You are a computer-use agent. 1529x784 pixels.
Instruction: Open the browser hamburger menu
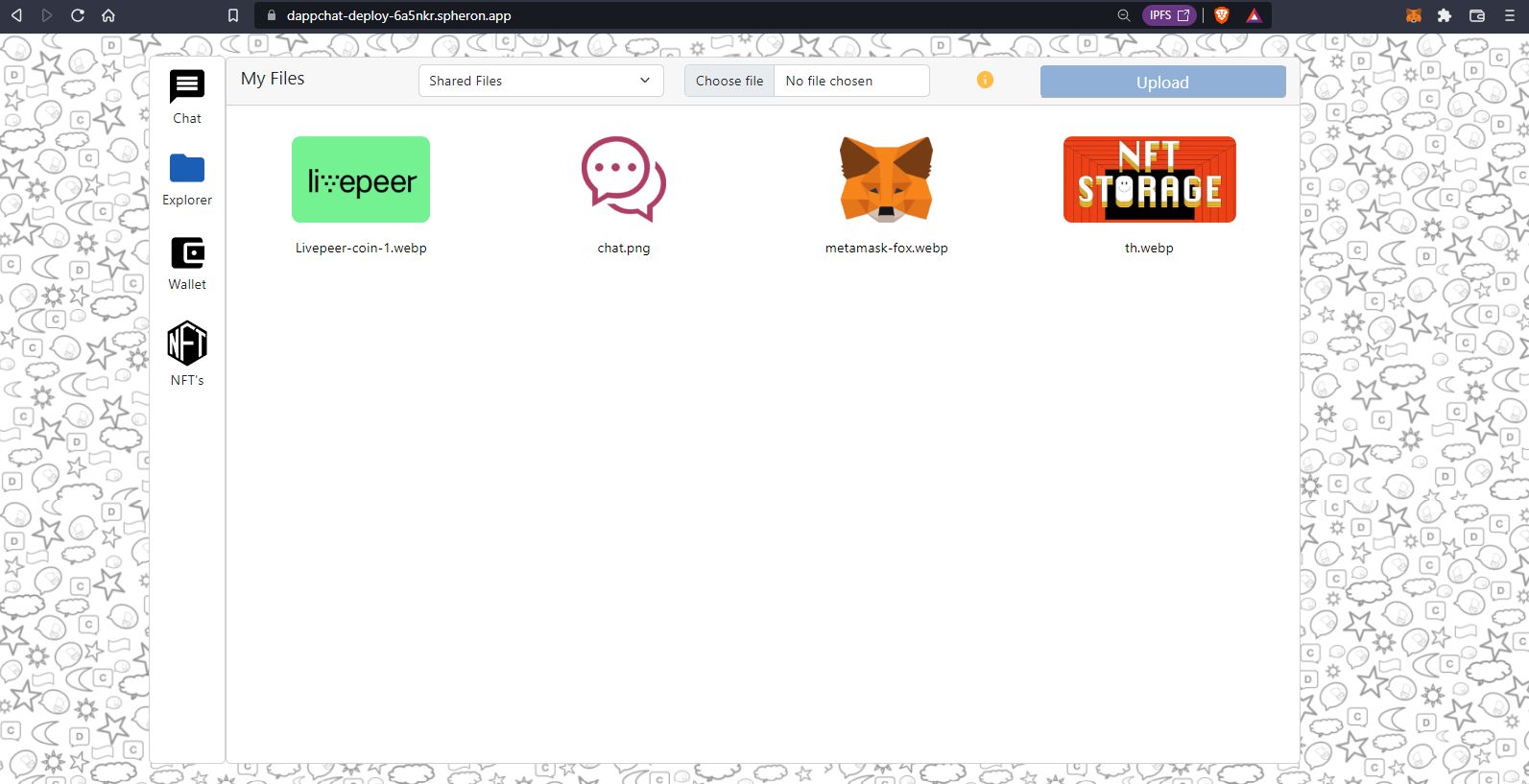point(1509,15)
